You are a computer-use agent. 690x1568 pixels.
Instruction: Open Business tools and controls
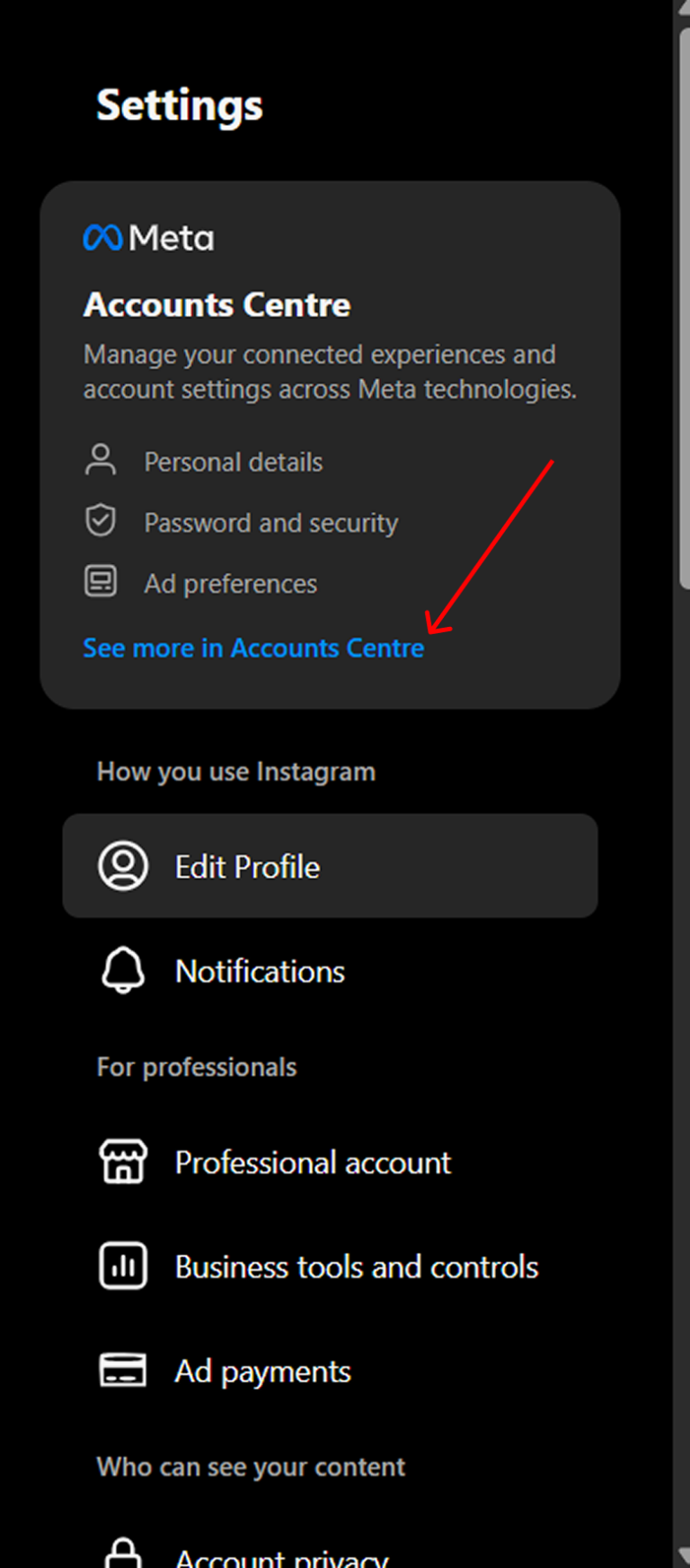[x=357, y=1265]
